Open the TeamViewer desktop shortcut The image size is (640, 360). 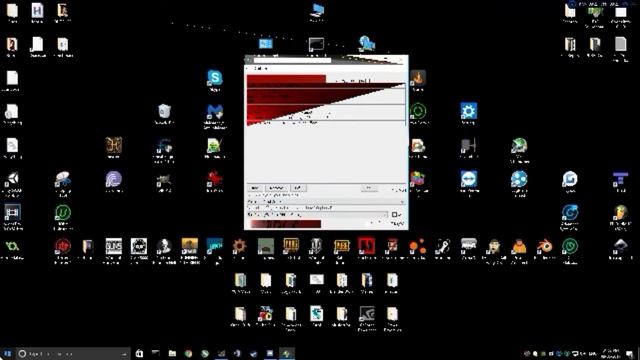(469, 179)
